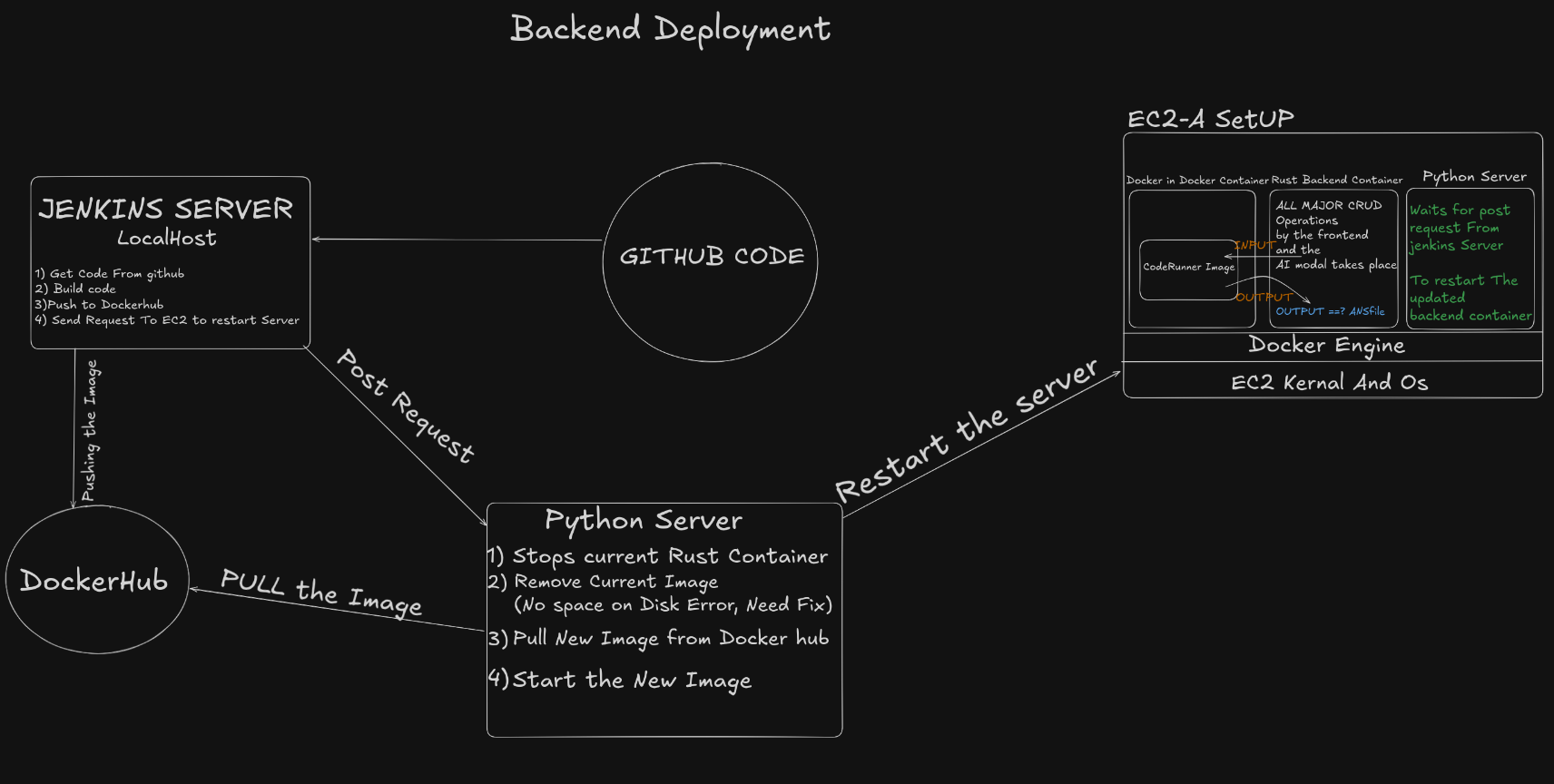Click '(No space on Disk Error, Need Fix)' note
This screenshot has height=784, width=1554.
tap(674, 605)
